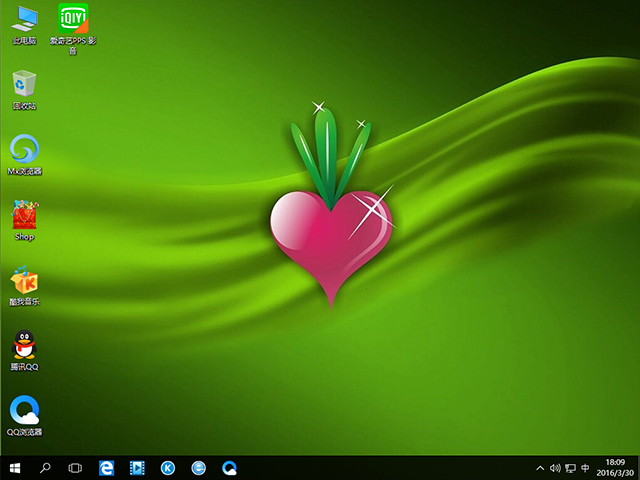Click the volume speaker tray icon

pyautogui.click(x=555, y=467)
